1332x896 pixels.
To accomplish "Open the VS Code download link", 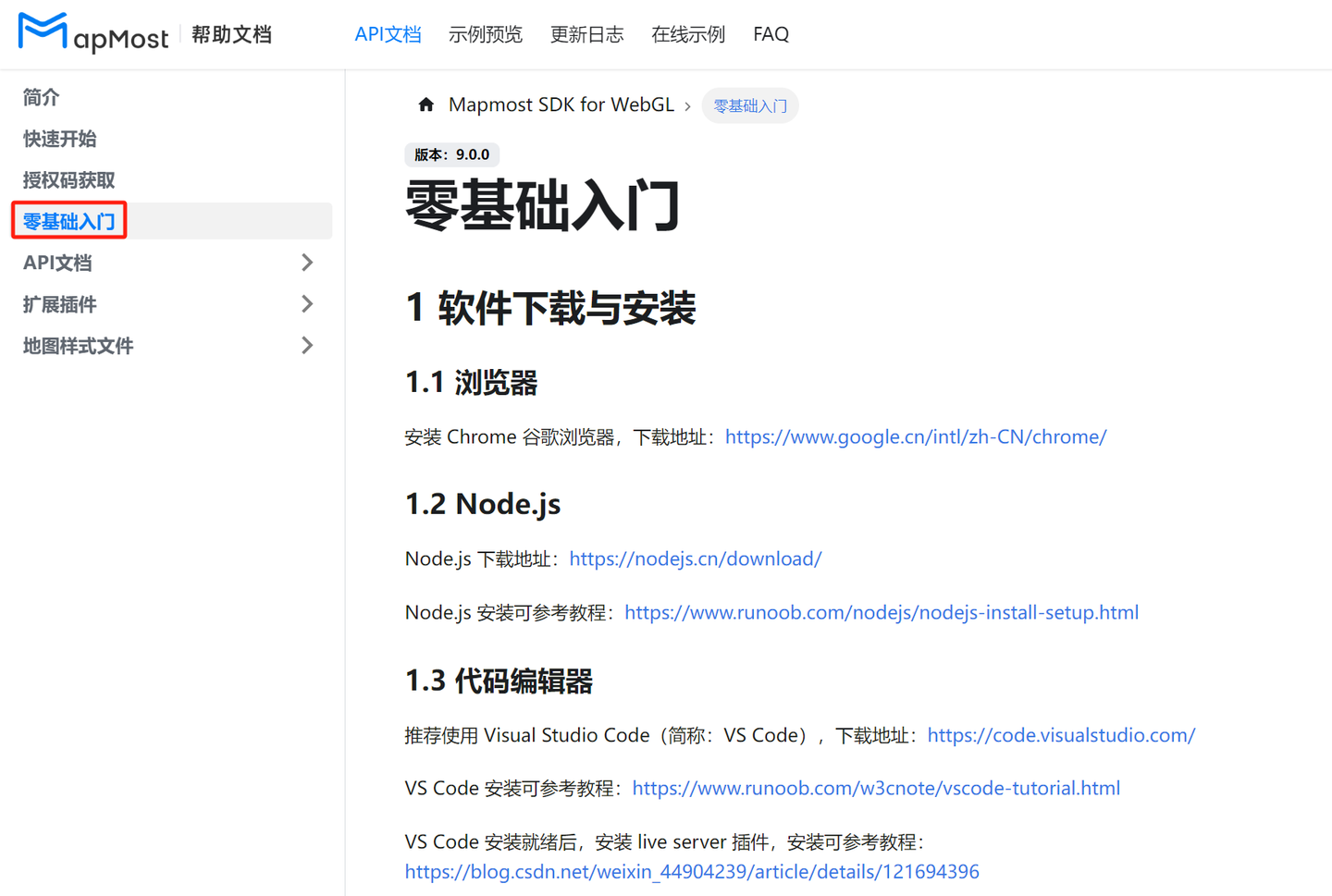I will 1060,734.
